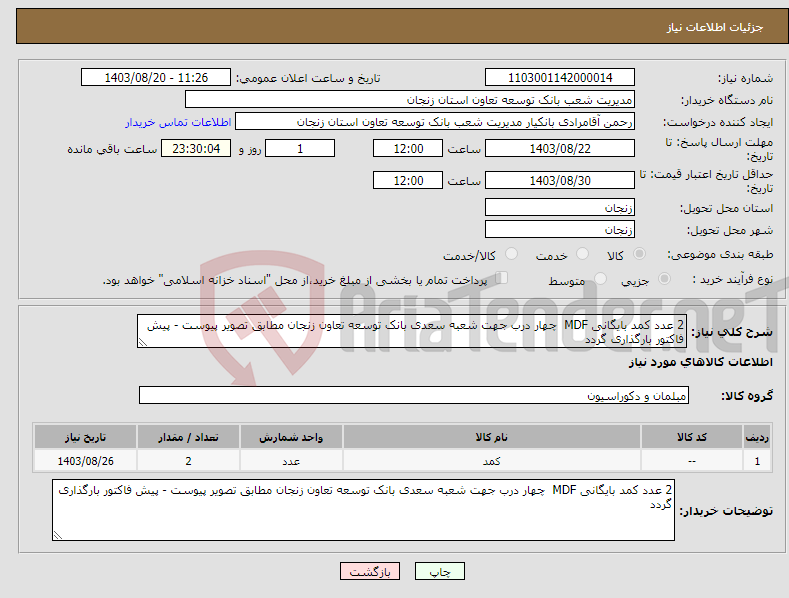Click the ردیف column header

click(757, 437)
